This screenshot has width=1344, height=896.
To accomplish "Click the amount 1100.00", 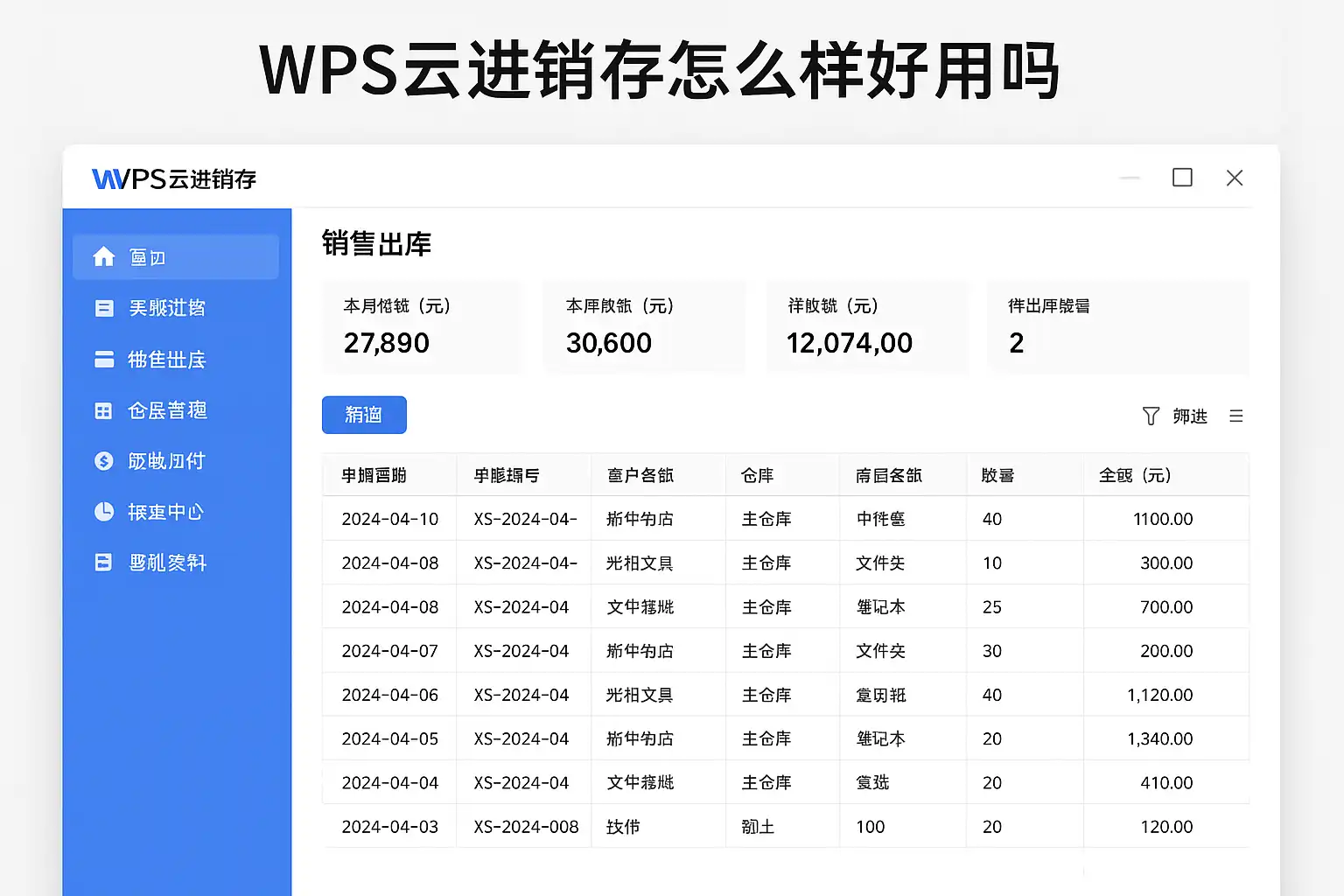I will pyautogui.click(x=1163, y=519).
